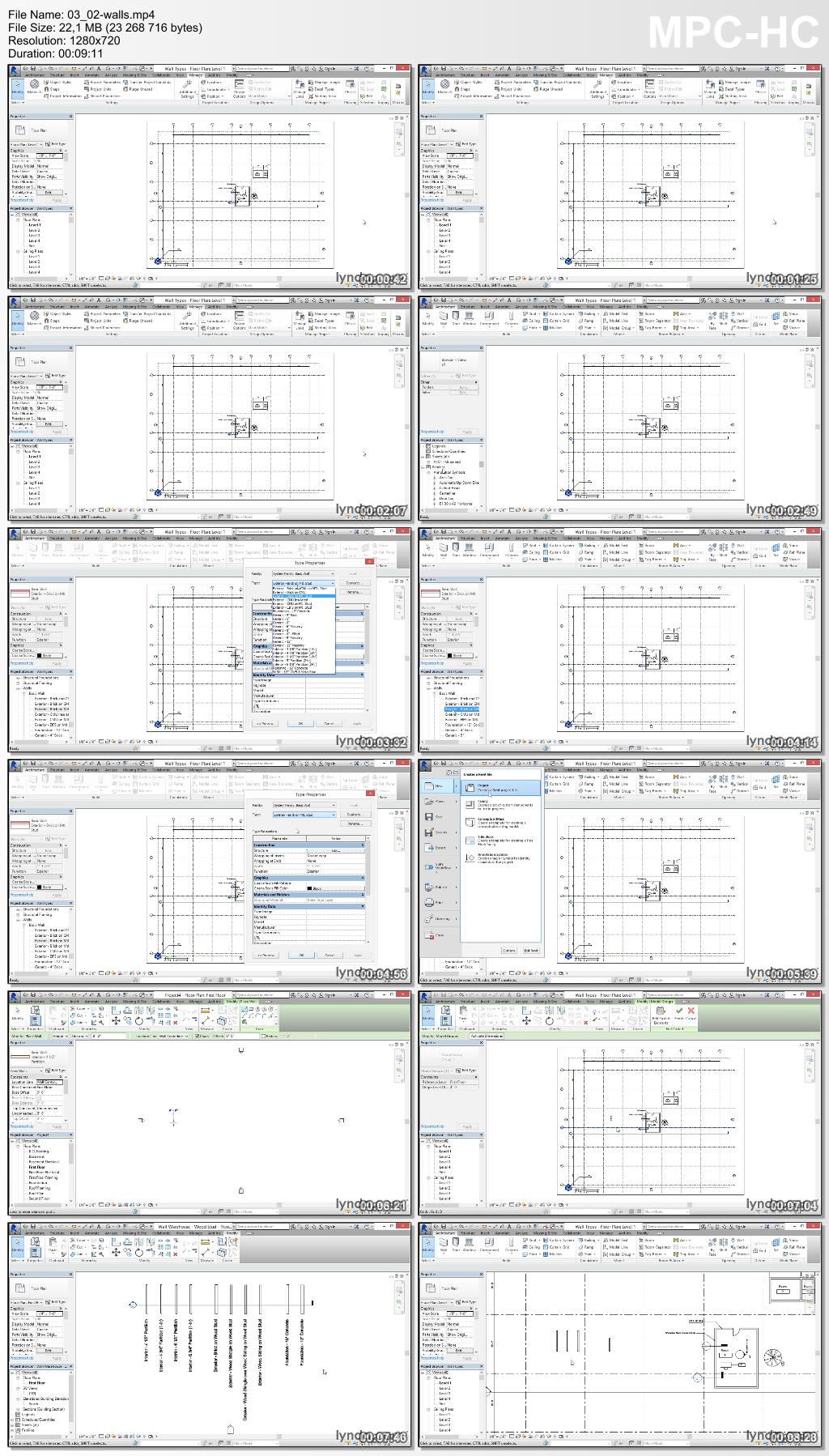The height and width of the screenshot is (1456, 829).
Task: Click Duplicate button in the 00:03:32 dialog
Action: [353, 583]
